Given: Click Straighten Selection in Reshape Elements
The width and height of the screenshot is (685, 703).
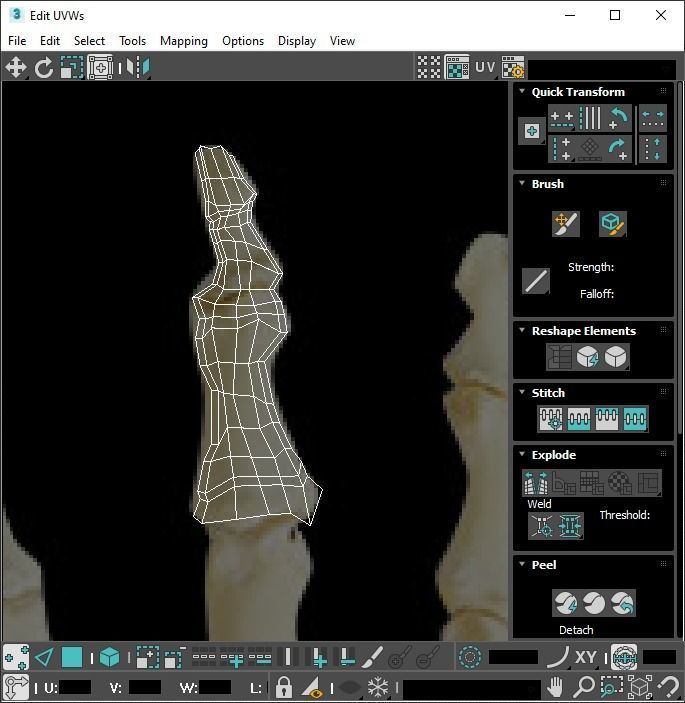Looking at the screenshot, I should [559, 357].
